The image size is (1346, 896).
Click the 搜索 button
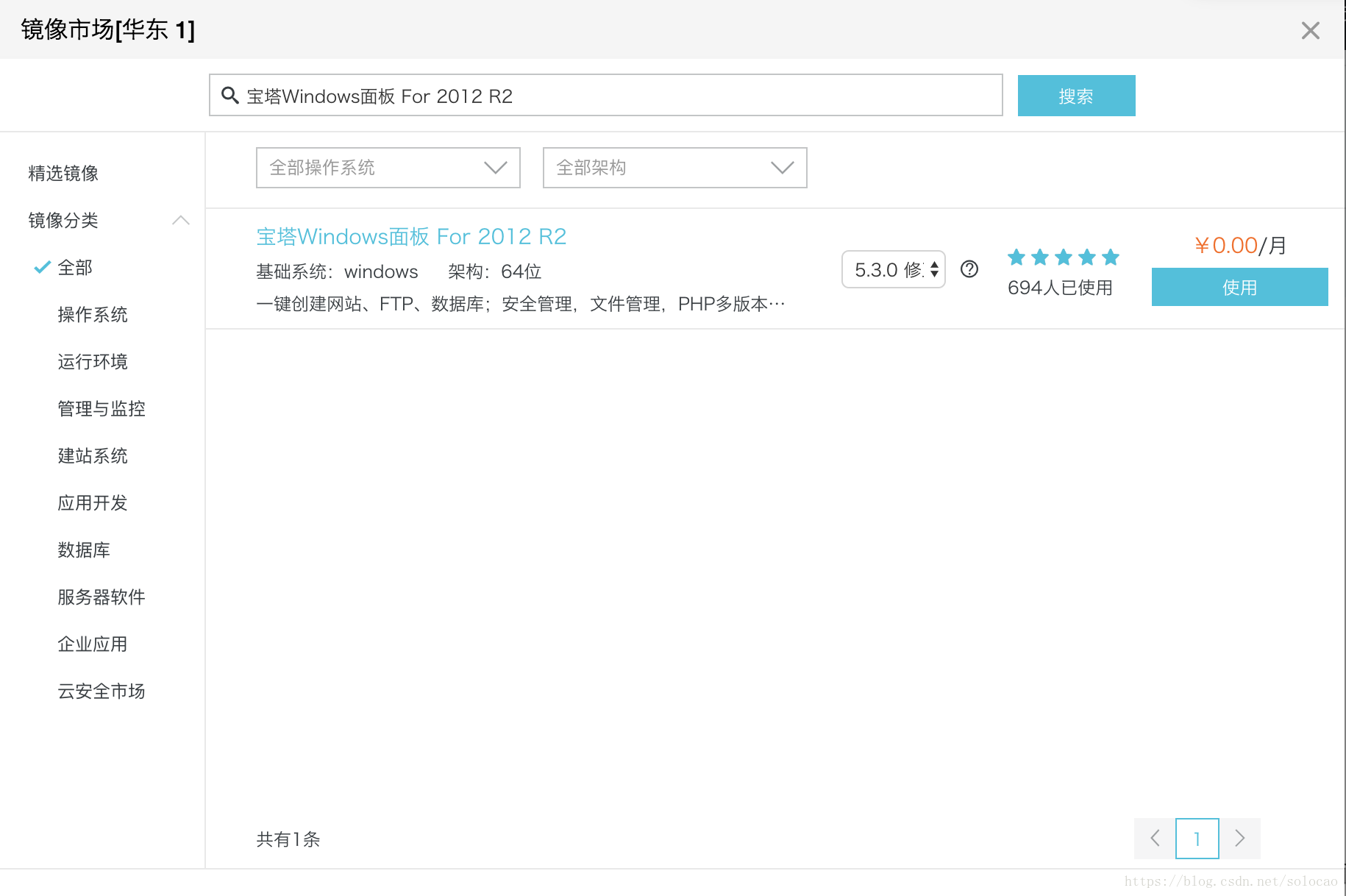(x=1076, y=96)
